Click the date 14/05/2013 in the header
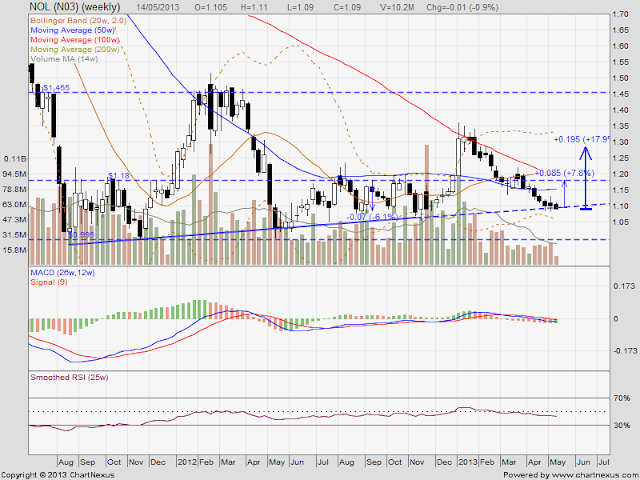 tap(157, 7)
